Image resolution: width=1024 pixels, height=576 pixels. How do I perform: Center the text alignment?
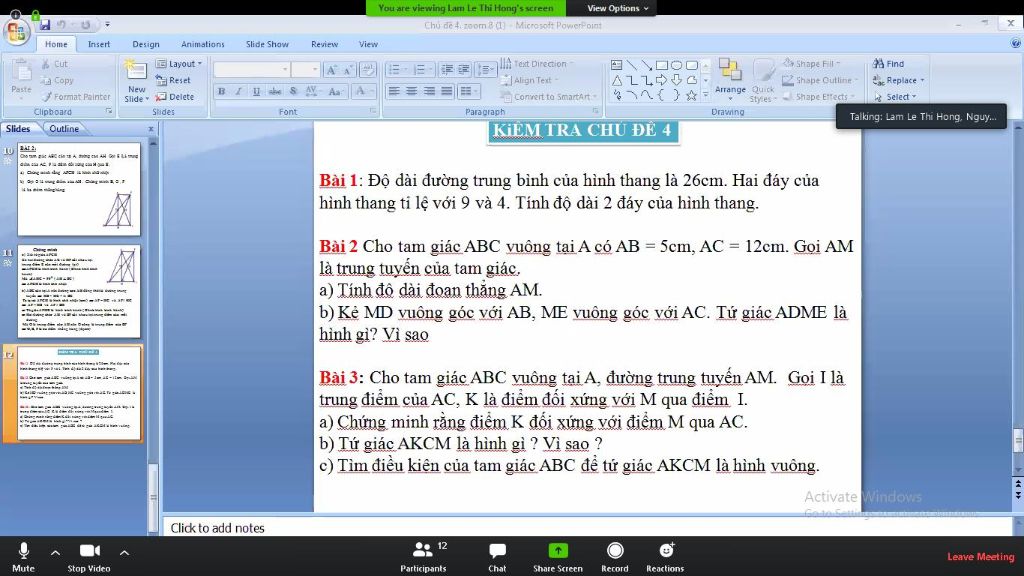(411, 91)
